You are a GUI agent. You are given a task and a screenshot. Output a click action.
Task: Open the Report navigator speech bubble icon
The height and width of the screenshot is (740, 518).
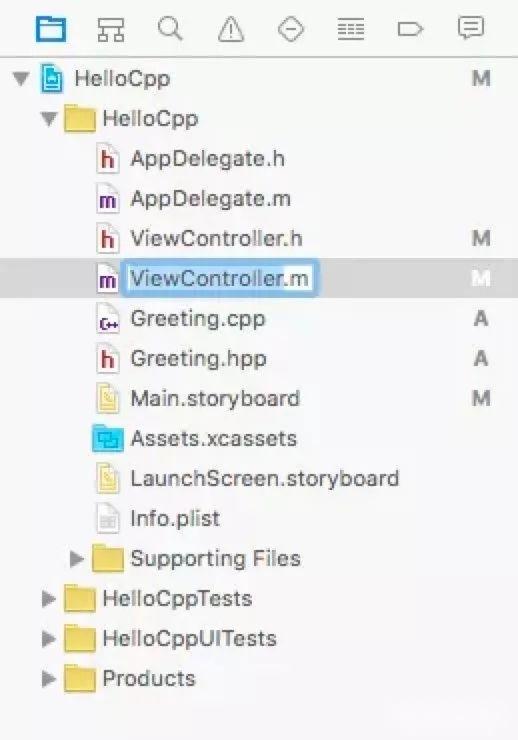[x=471, y=28]
